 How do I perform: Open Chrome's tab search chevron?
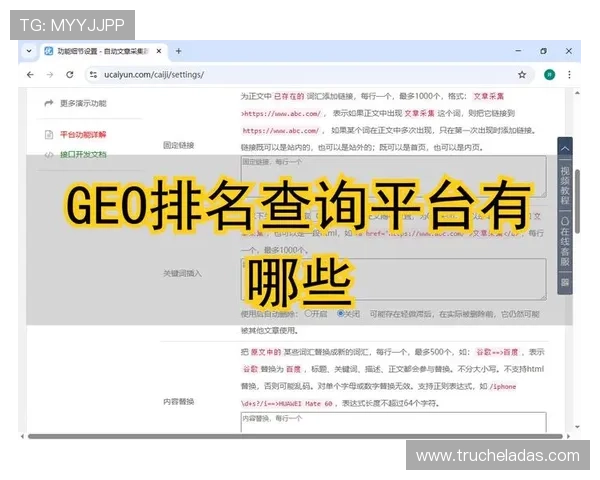(29, 51)
